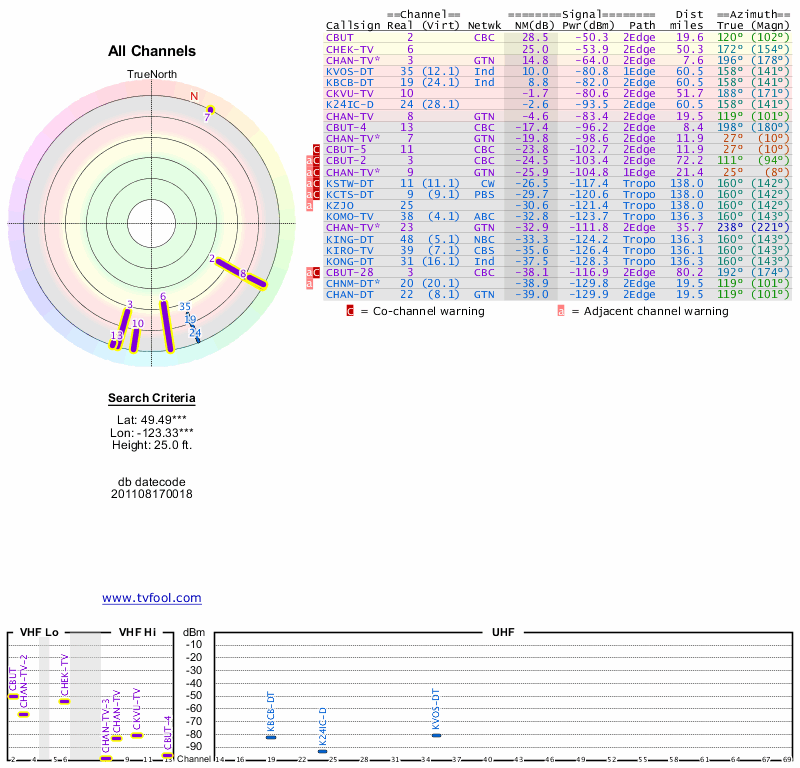Viewport: 800px width, 768px height.
Task: Click the Search Criteria heading
Action: (151, 399)
